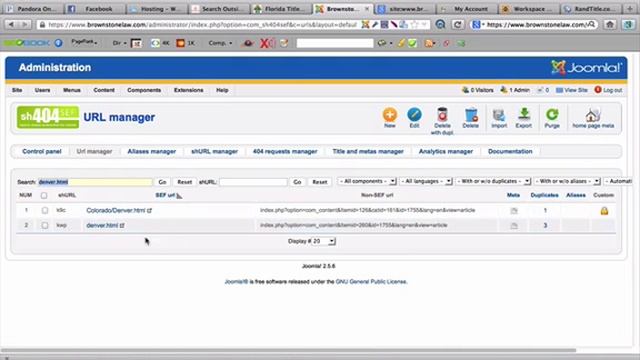
Task: Open the Colorado/Denver.html link
Action: pos(116,211)
